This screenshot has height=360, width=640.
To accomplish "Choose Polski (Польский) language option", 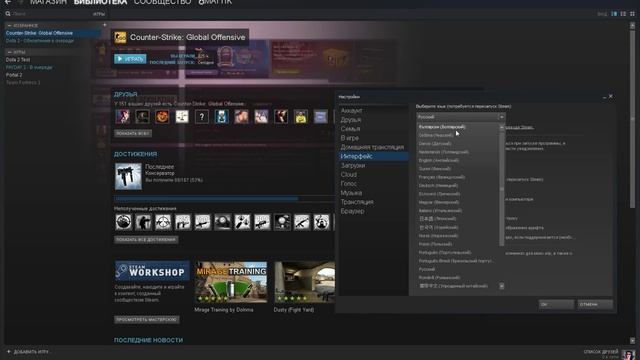I will [x=435, y=244].
